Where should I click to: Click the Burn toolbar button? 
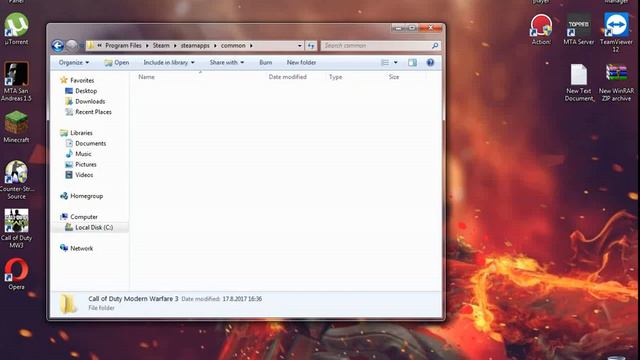pyautogui.click(x=265, y=62)
